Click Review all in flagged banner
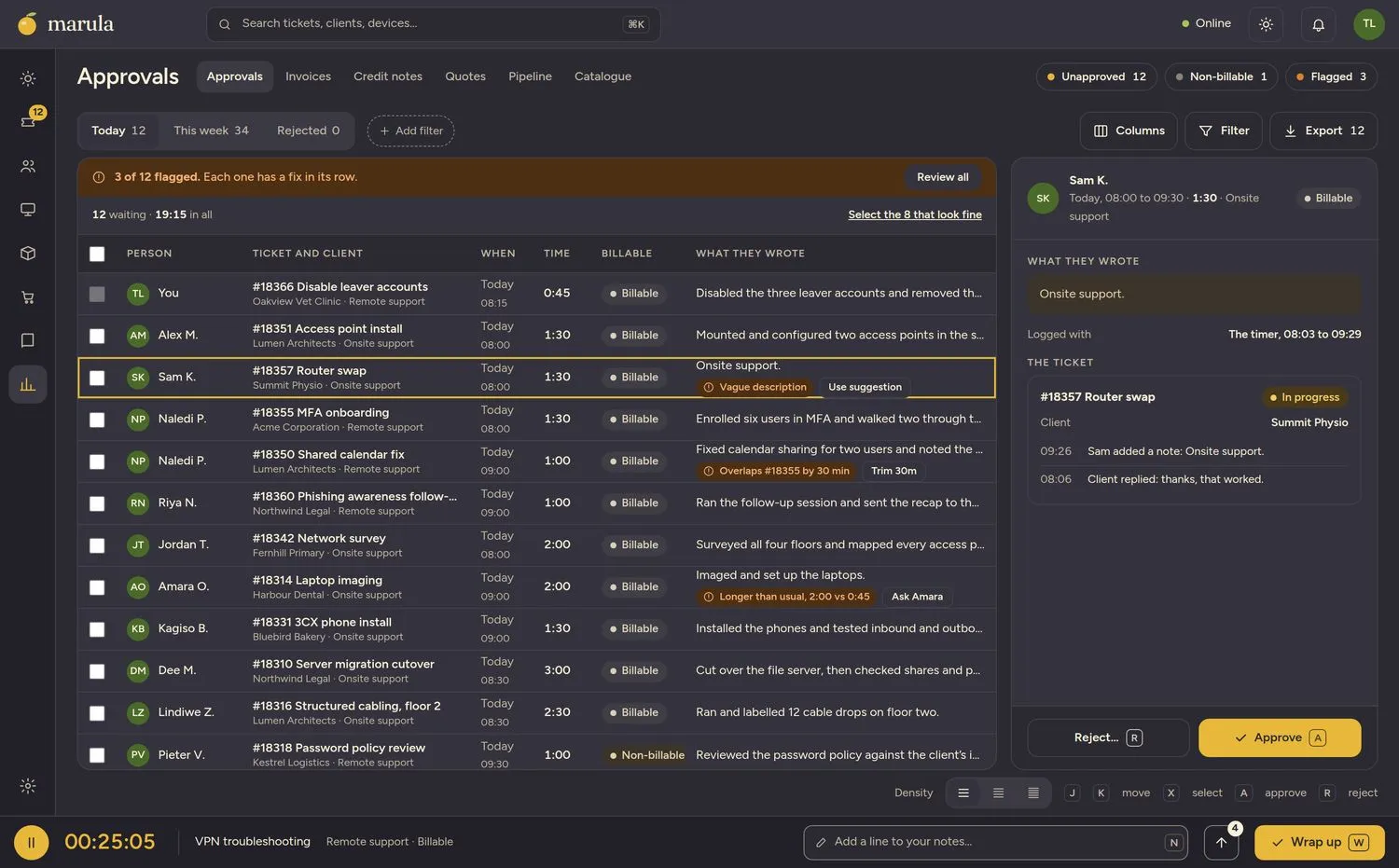This screenshot has width=1399, height=868. pyautogui.click(x=942, y=177)
